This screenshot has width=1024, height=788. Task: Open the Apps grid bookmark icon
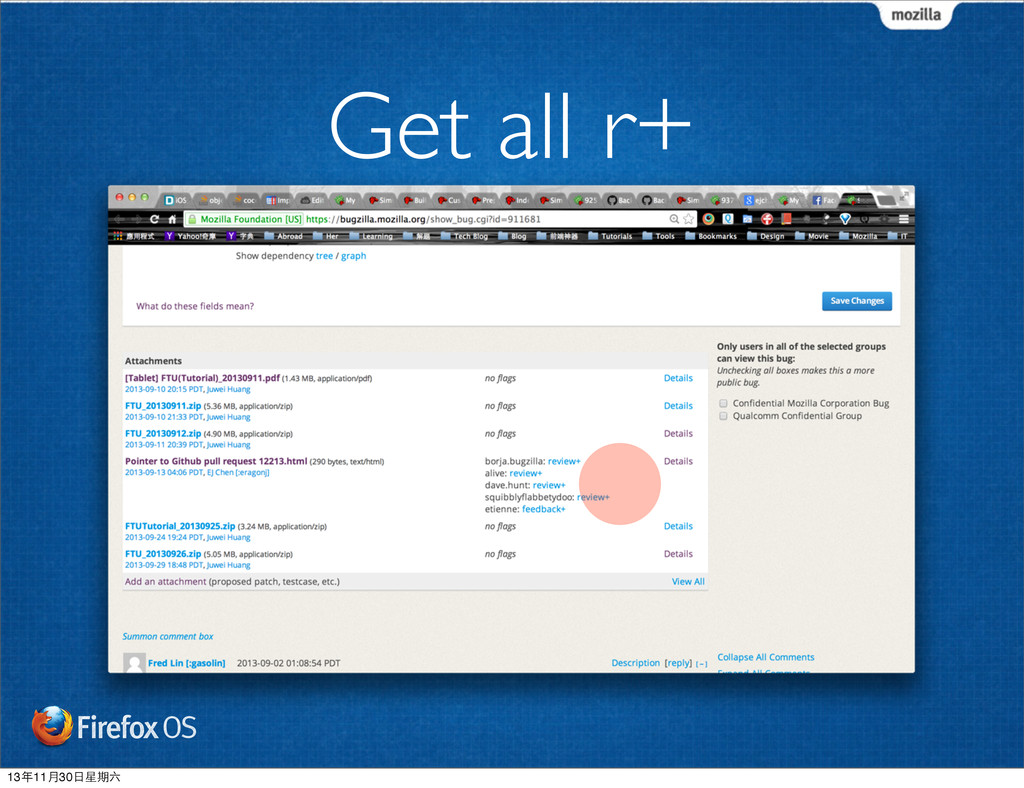click(118, 236)
